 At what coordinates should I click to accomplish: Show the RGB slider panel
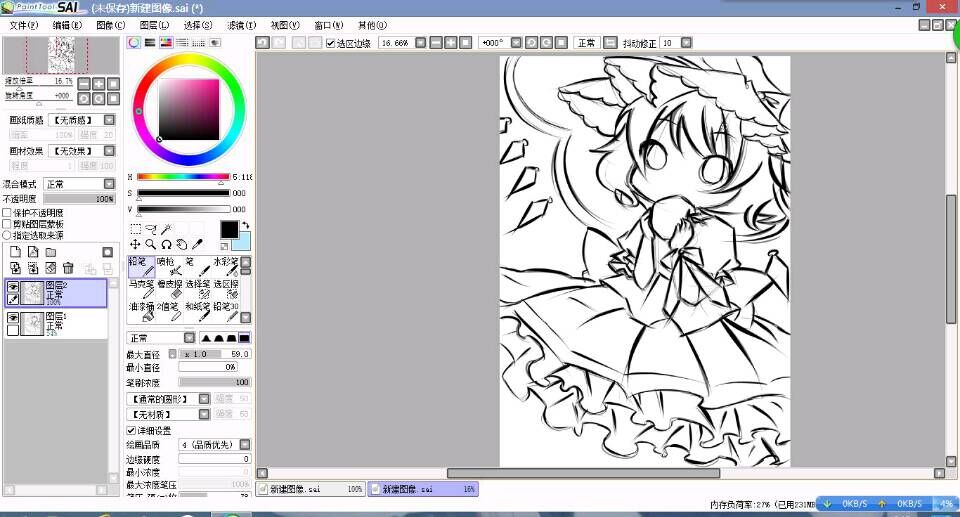[150, 43]
